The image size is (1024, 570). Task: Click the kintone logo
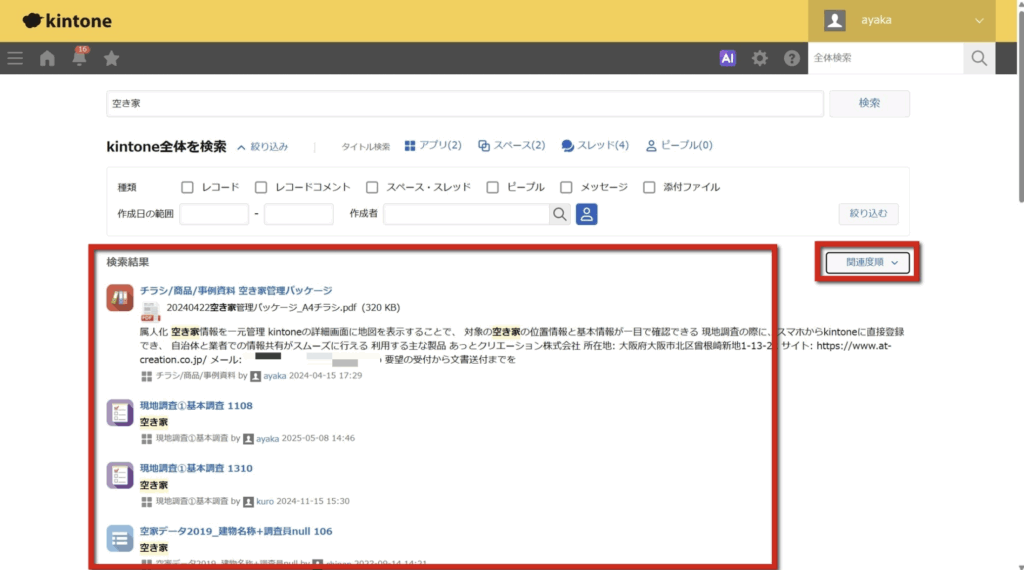coord(67,21)
